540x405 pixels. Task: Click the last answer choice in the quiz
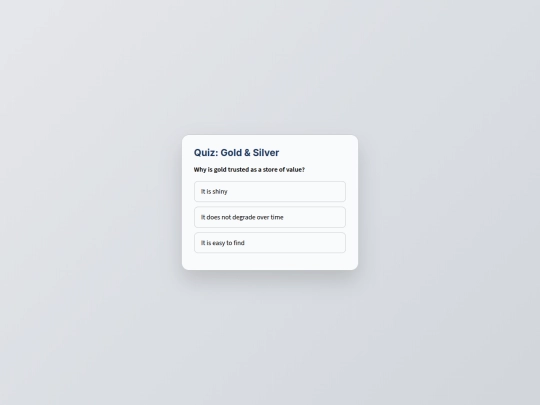pyautogui.click(x=270, y=243)
